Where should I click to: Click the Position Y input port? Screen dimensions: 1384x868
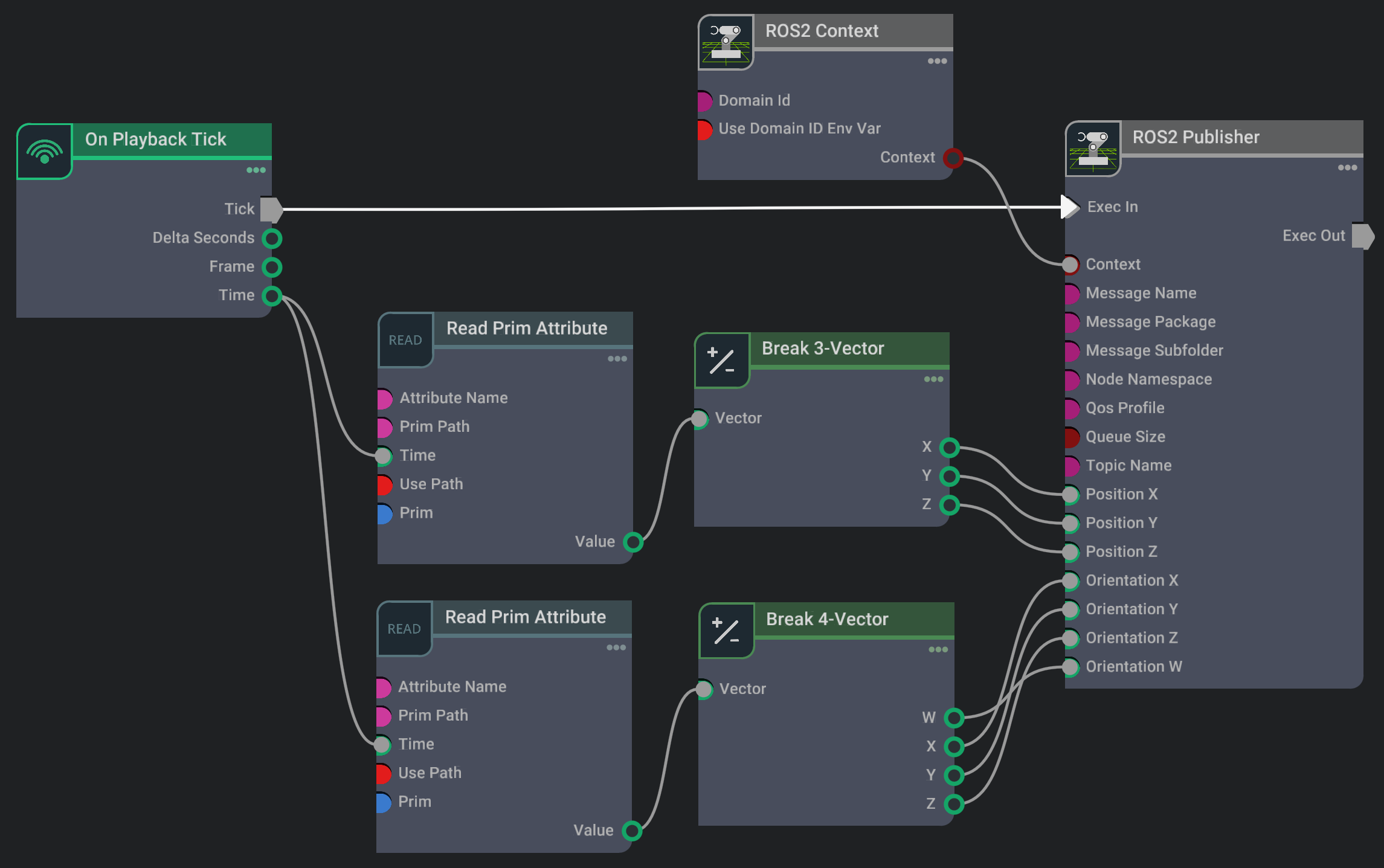point(1070,523)
